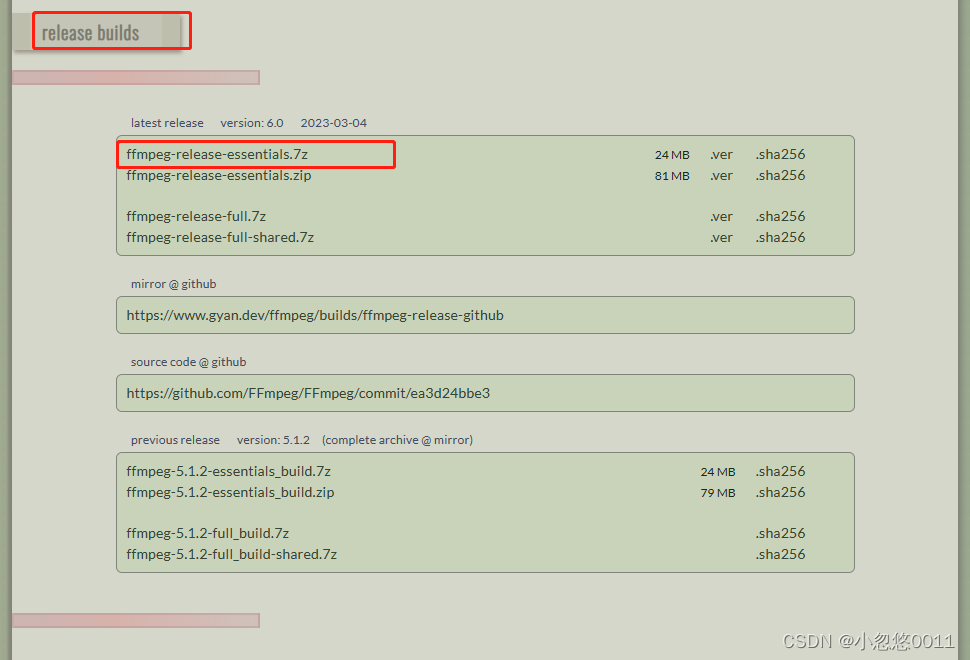Open the gyan.dev ffmpeg-release-github mirror URL
This screenshot has height=660, width=970.
(x=315, y=315)
